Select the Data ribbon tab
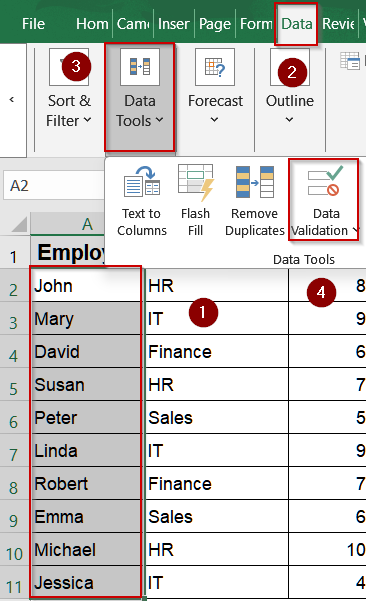Screen dimensions: 366x601 pos(297,24)
